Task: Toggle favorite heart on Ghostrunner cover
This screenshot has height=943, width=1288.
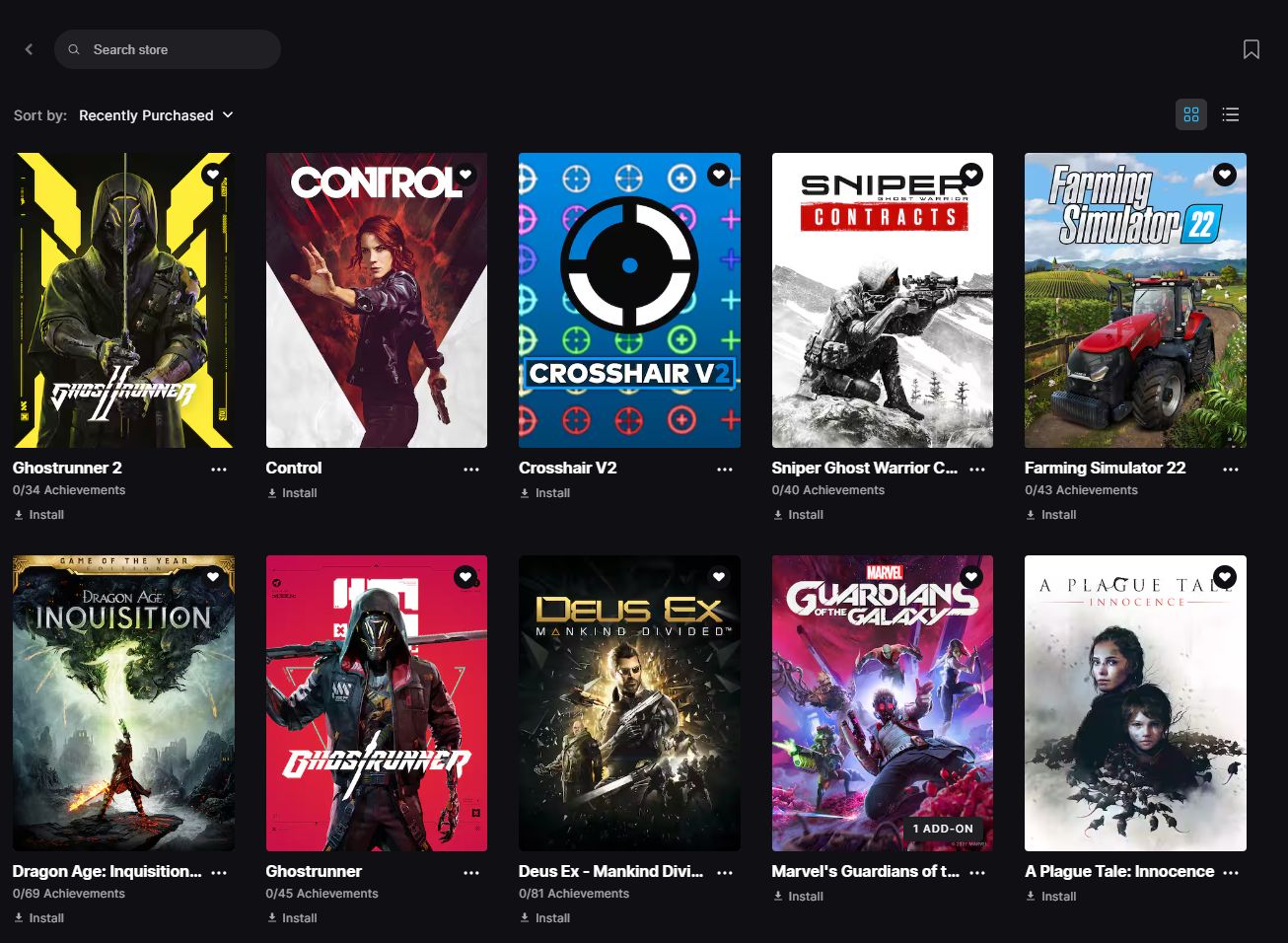Action: click(465, 577)
